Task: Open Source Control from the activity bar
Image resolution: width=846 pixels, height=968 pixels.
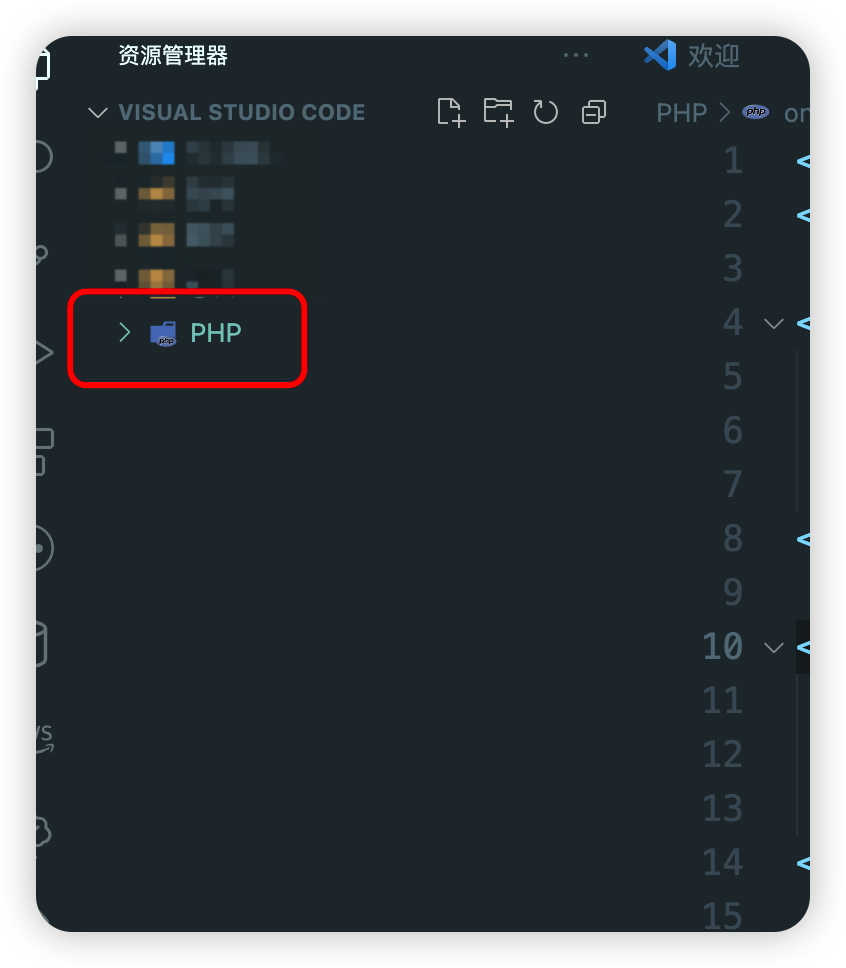Action: click(x=42, y=254)
